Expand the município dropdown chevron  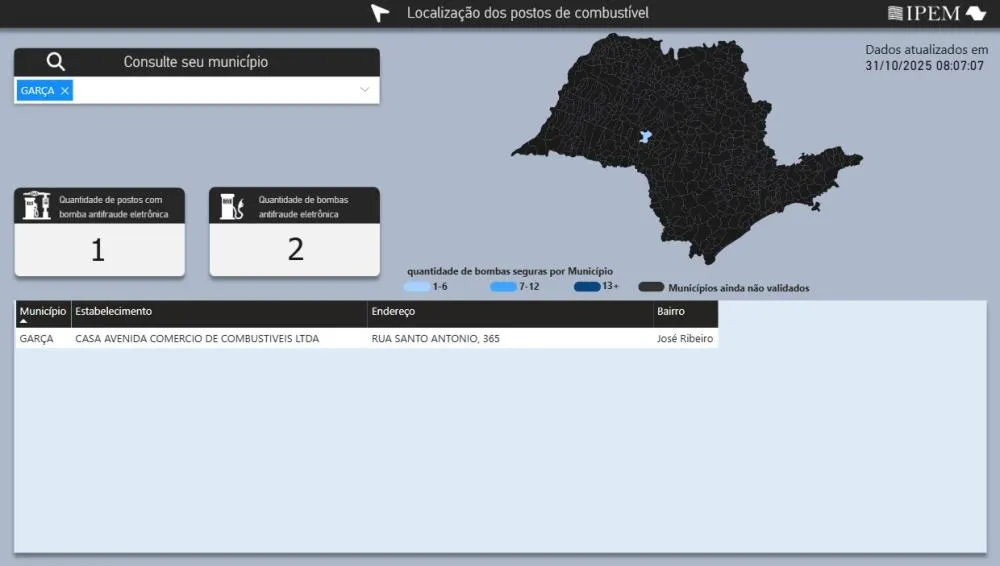365,91
